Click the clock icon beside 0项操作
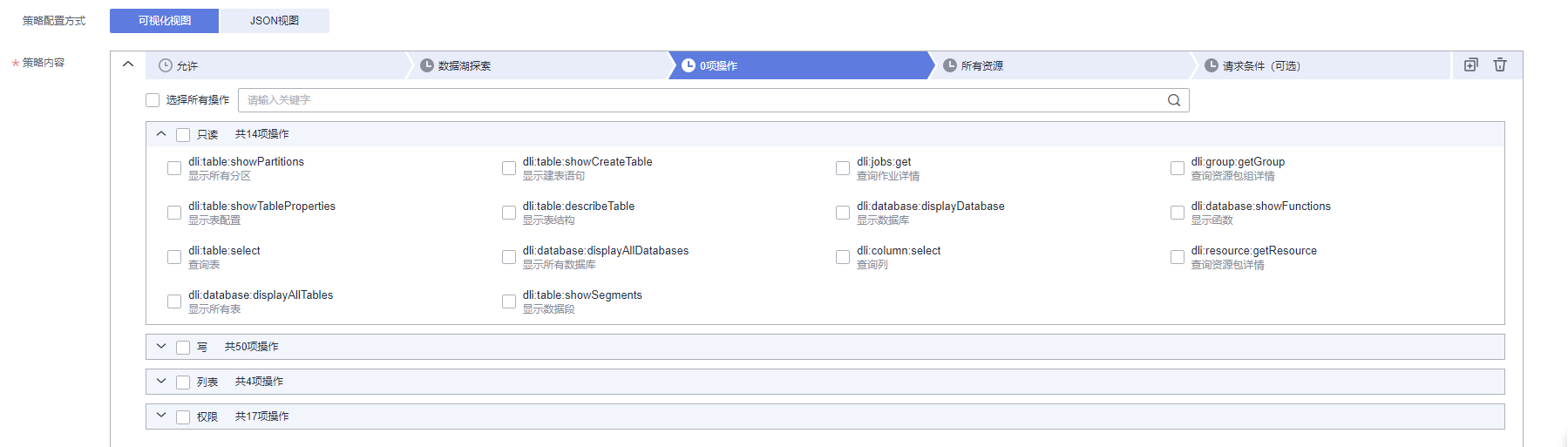This screenshot has height=447, width=1568. pyautogui.click(x=689, y=65)
